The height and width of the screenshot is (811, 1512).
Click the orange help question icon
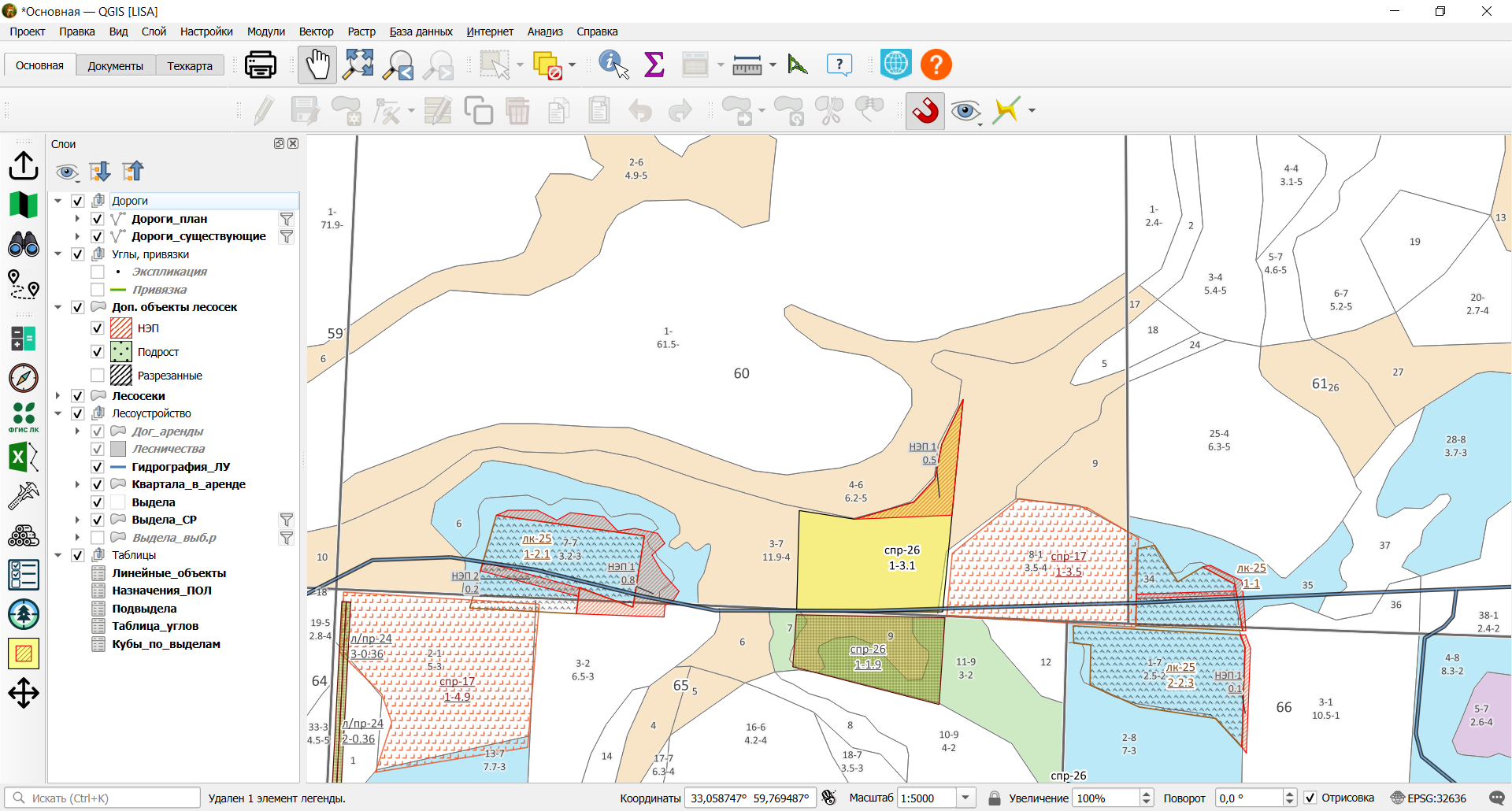936,65
